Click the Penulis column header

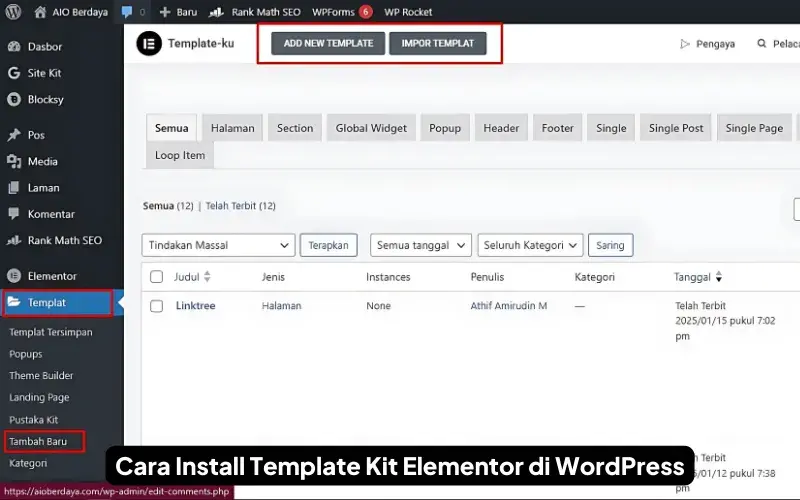tap(487, 277)
